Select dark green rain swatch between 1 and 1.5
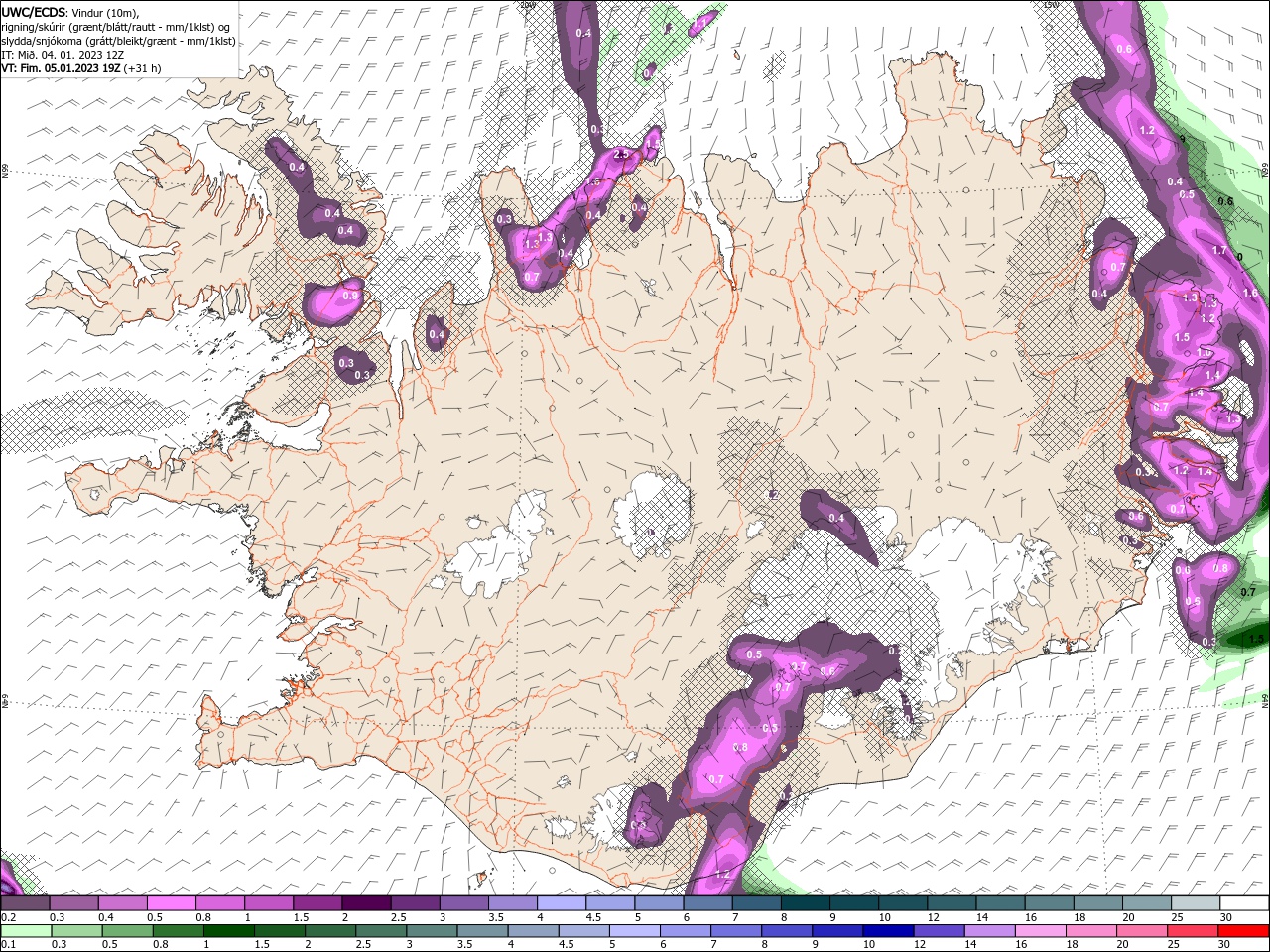 (229, 931)
